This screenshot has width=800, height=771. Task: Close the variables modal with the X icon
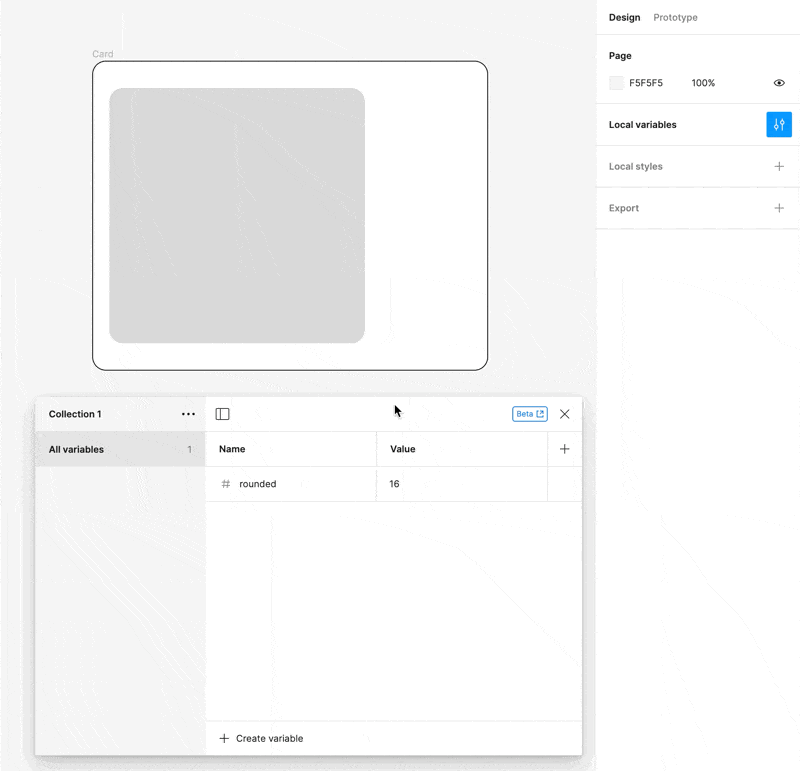pyautogui.click(x=565, y=413)
